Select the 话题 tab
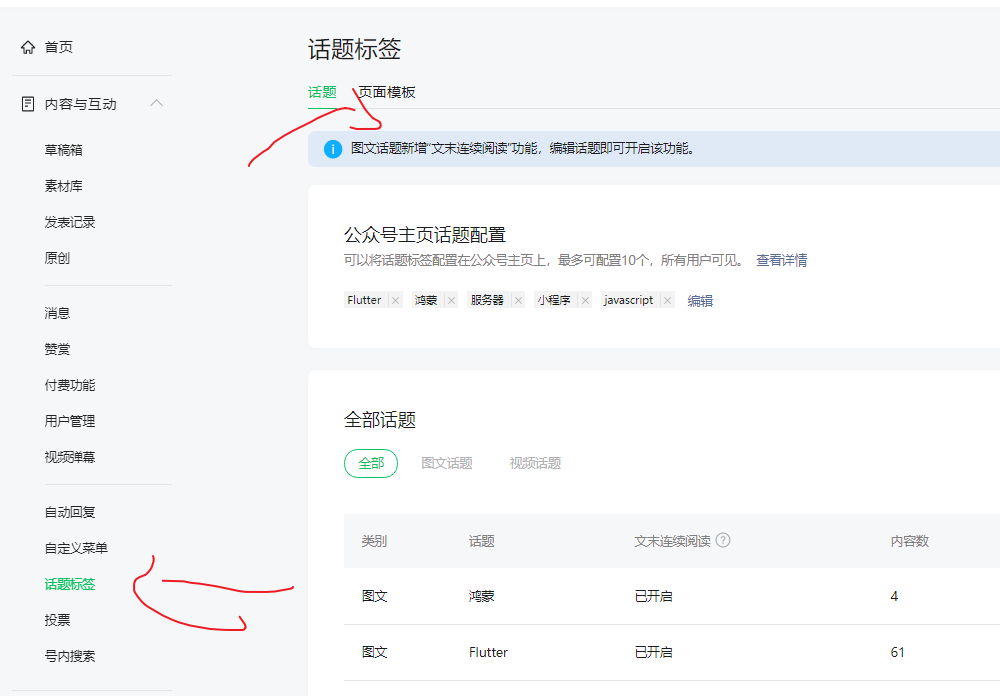1000x696 pixels. pos(322,91)
